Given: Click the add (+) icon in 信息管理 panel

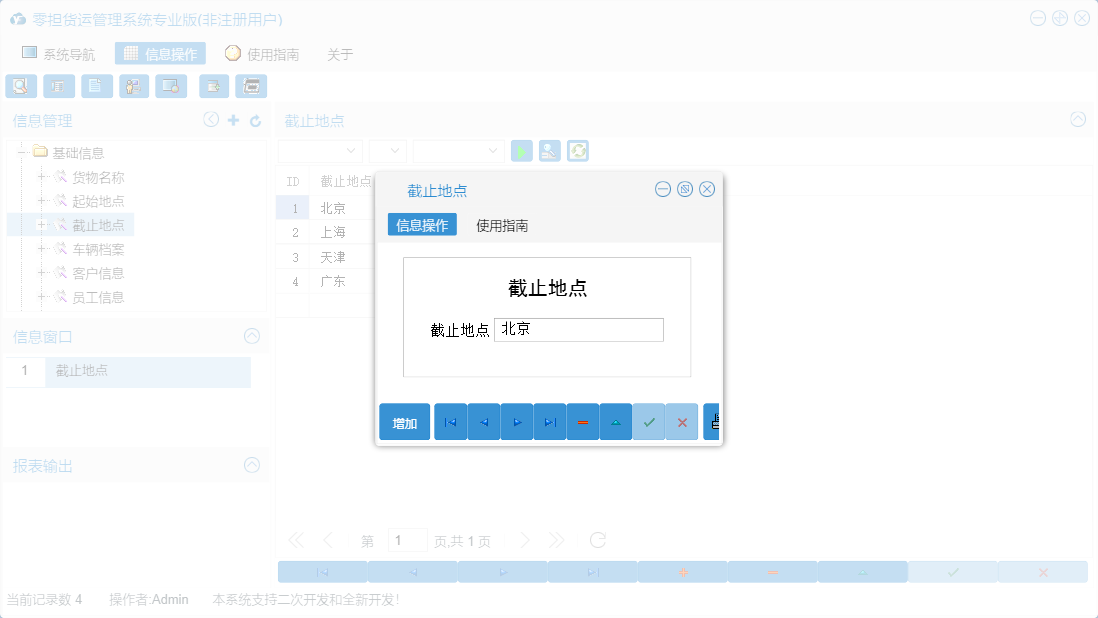Looking at the screenshot, I should tap(233, 119).
